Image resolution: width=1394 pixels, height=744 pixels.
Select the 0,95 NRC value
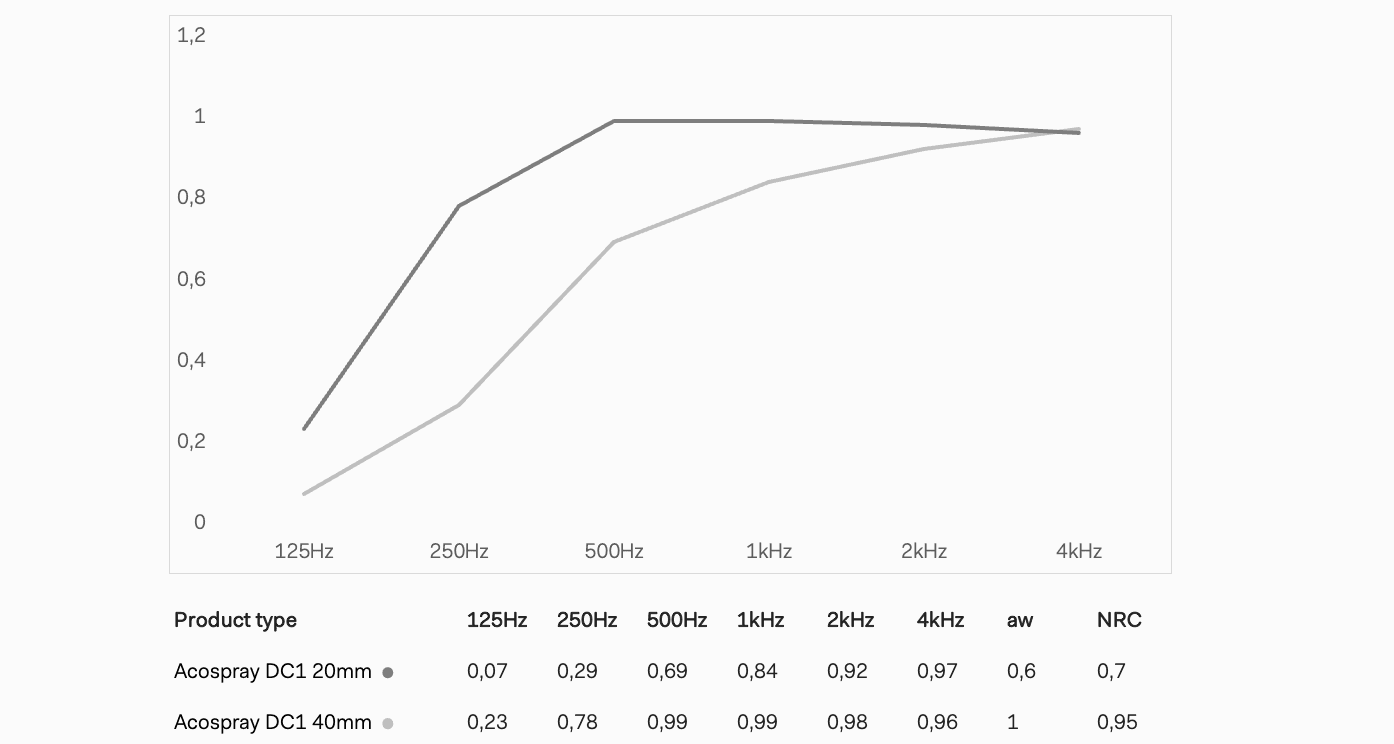point(1117,722)
